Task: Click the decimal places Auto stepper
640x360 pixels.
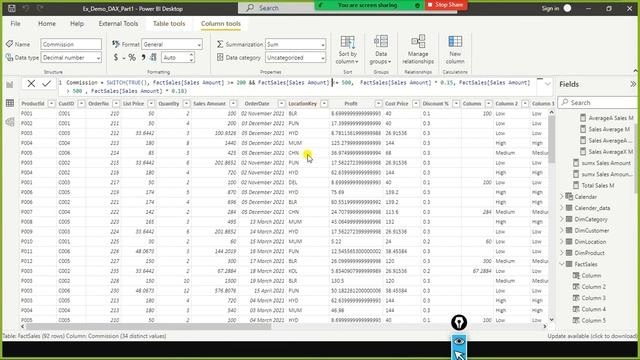Action: coord(191,58)
